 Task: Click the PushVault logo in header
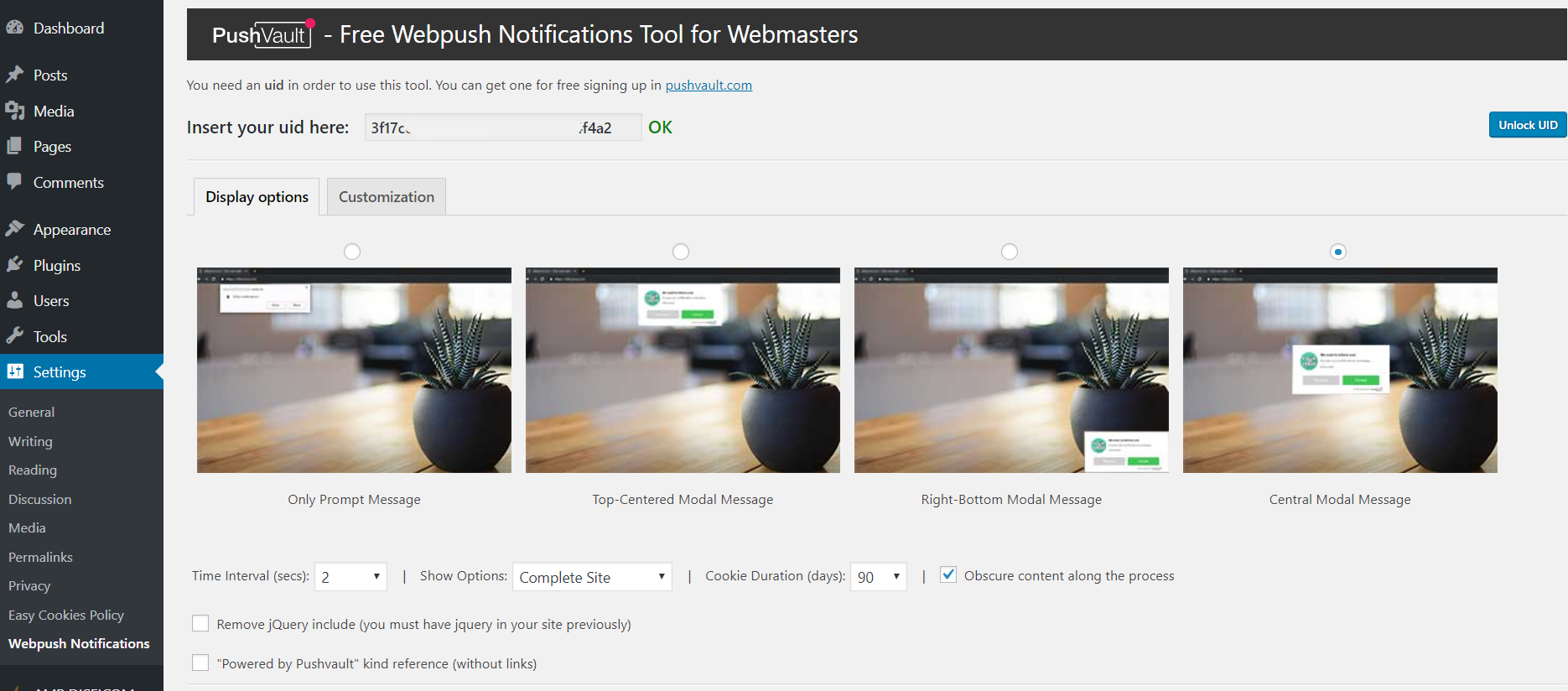tap(263, 34)
